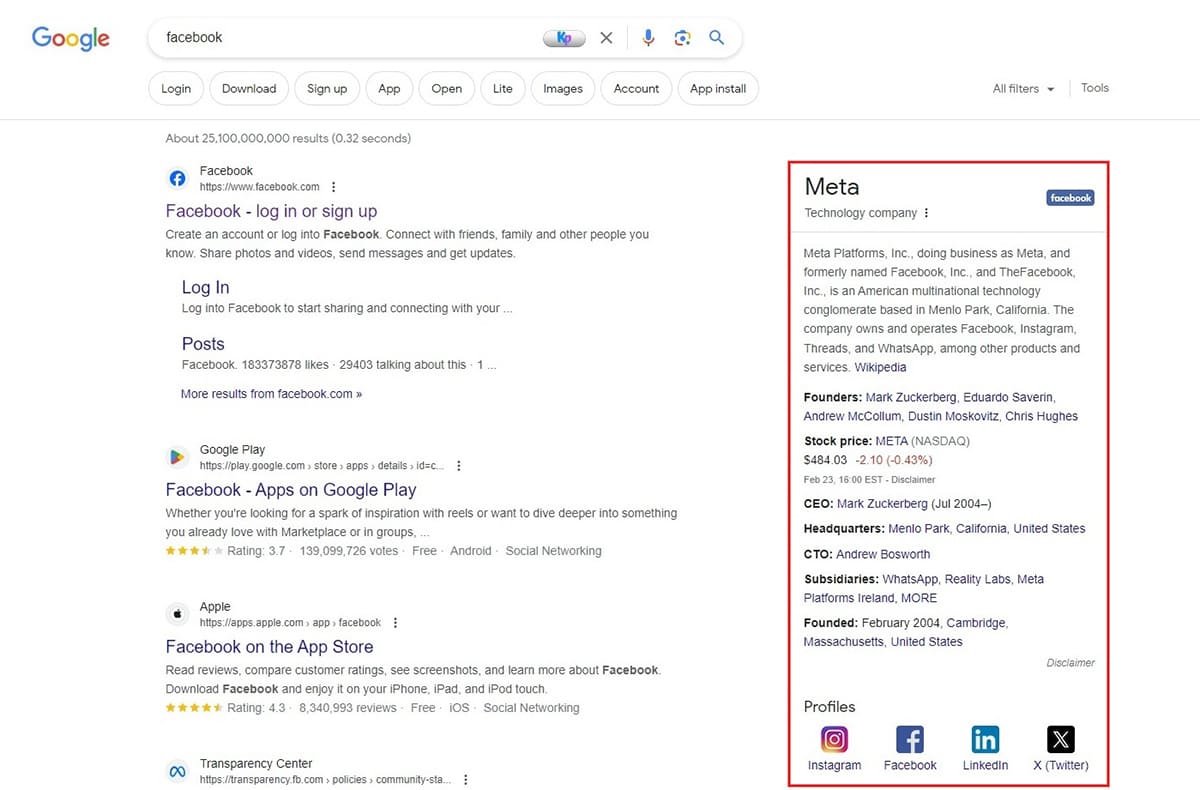Click the 8,340,993 reviews text
The width and height of the screenshot is (1200, 790).
(x=348, y=708)
